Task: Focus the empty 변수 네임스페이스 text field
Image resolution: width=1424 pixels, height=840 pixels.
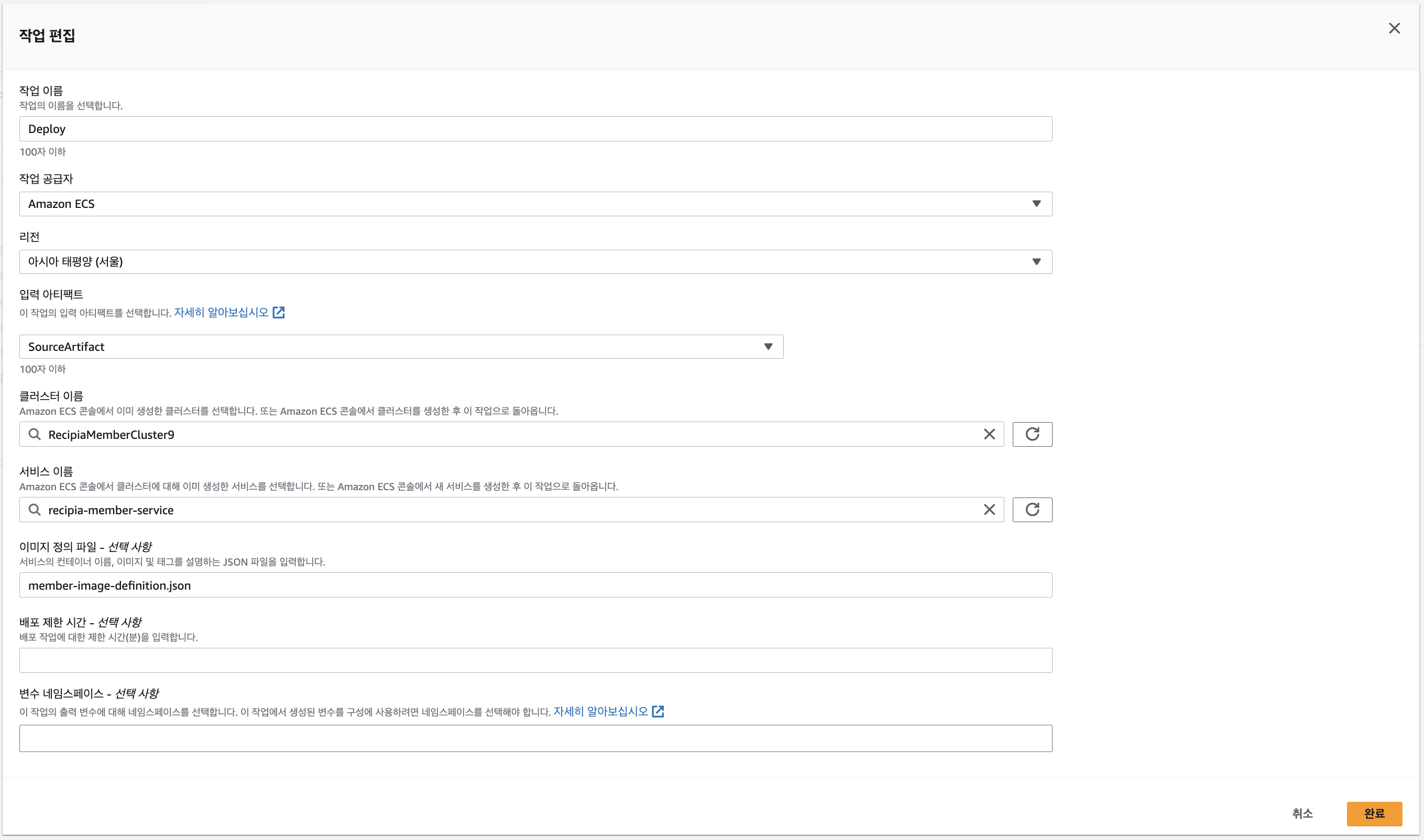Action: 535,738
